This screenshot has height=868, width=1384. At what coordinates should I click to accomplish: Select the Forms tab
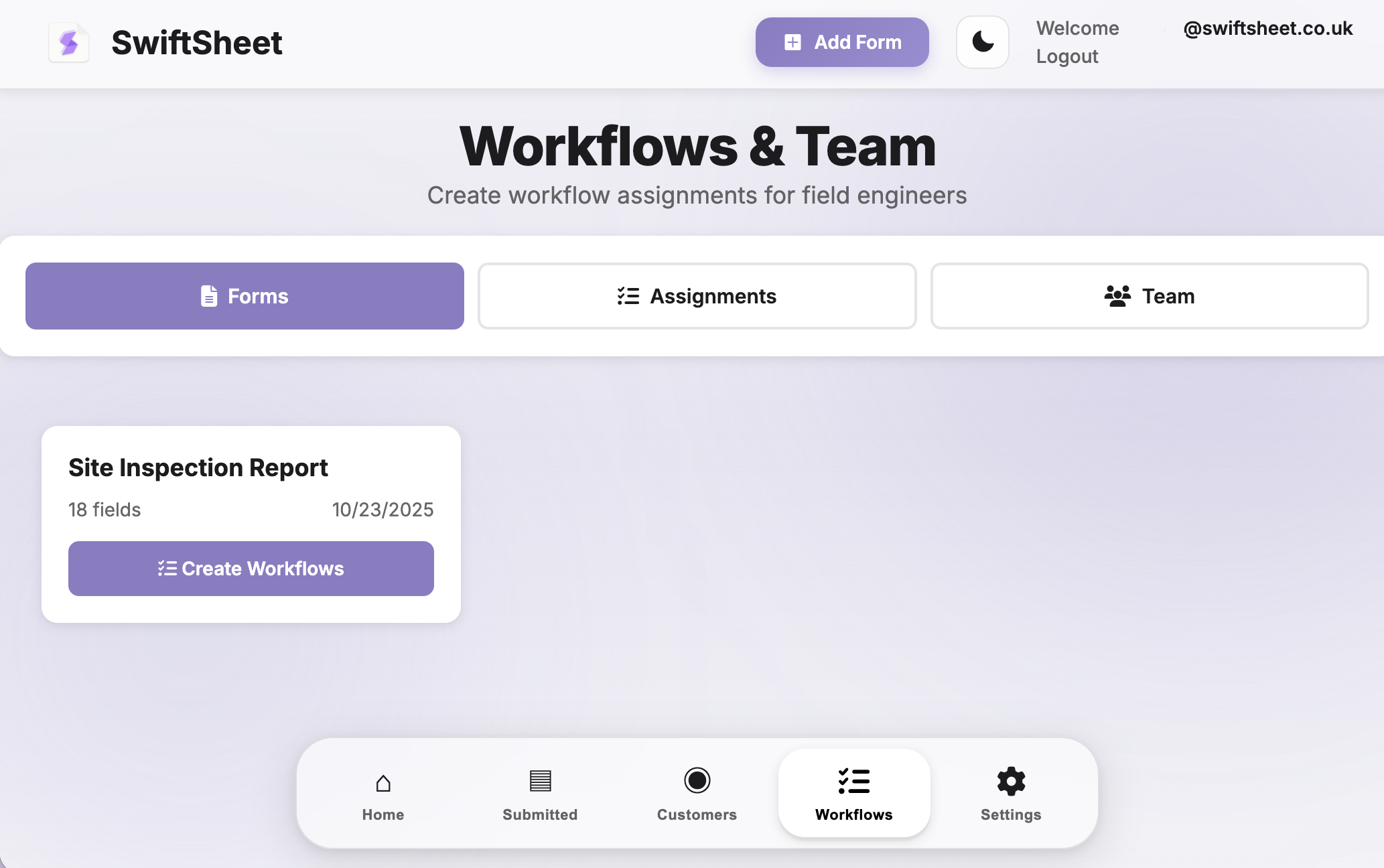244,295
